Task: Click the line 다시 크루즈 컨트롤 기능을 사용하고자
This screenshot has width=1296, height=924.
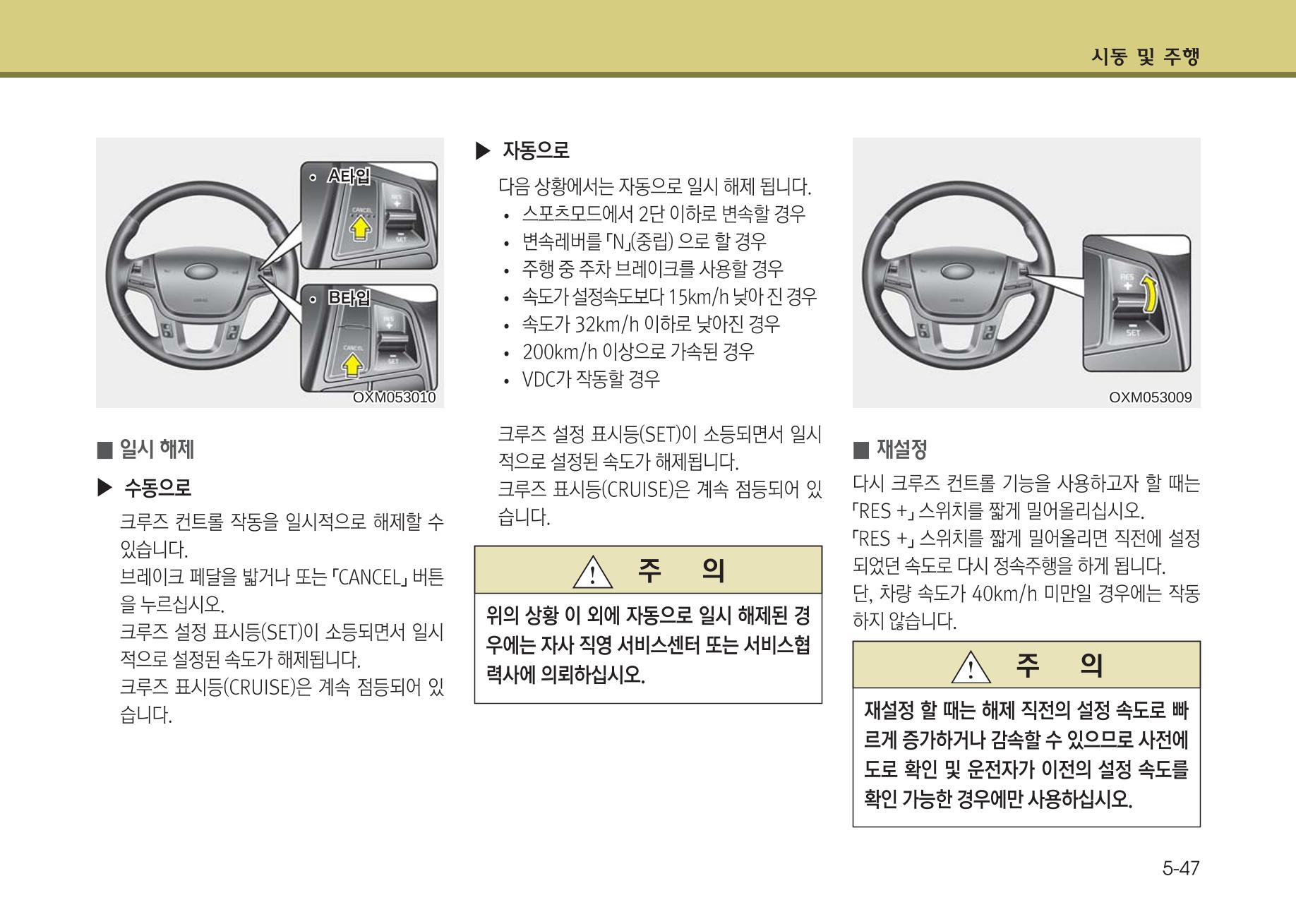Action: tap(1026, 484)
